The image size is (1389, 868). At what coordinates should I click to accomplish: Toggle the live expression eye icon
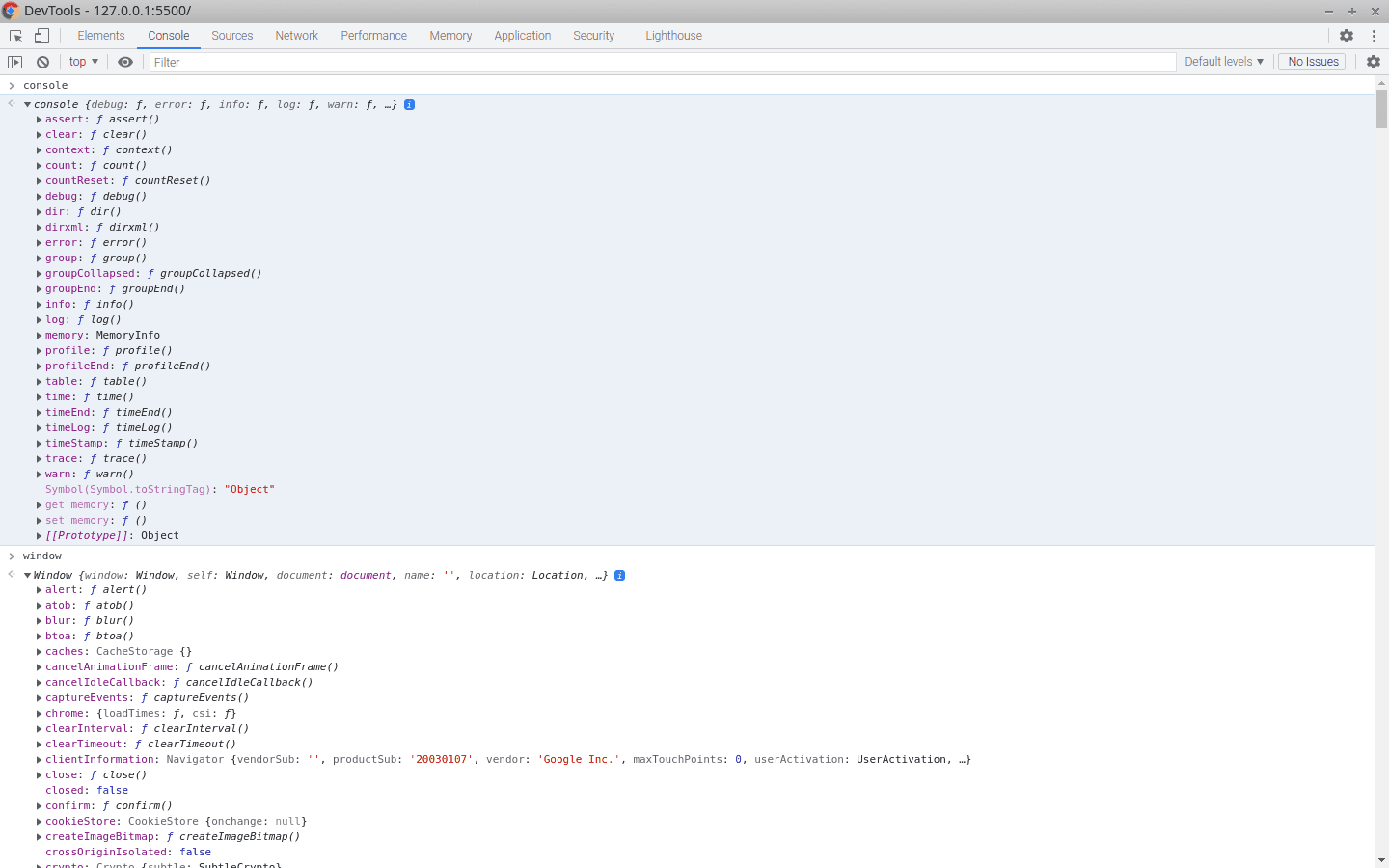click(125, 62)
